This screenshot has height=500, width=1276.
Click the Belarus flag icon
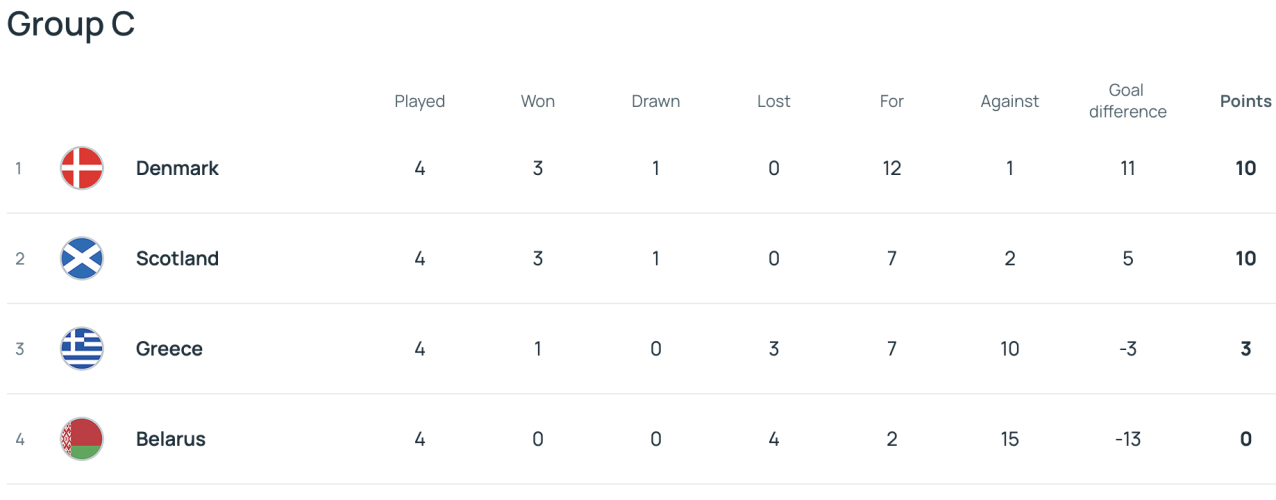[x=82, y=438]
